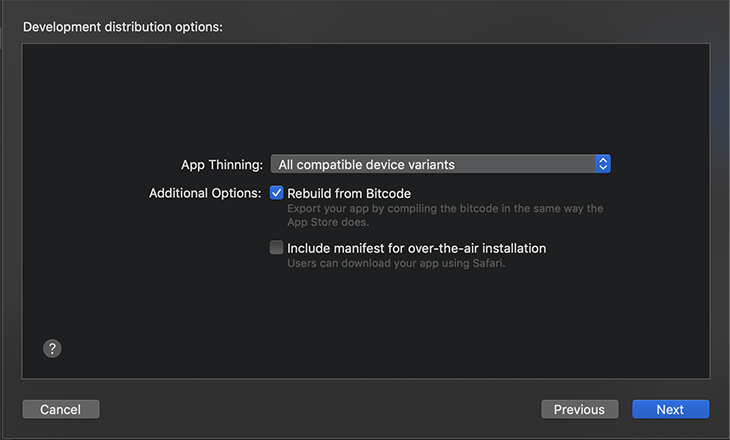Click empty area above App Thinning row

pos(365,98)
